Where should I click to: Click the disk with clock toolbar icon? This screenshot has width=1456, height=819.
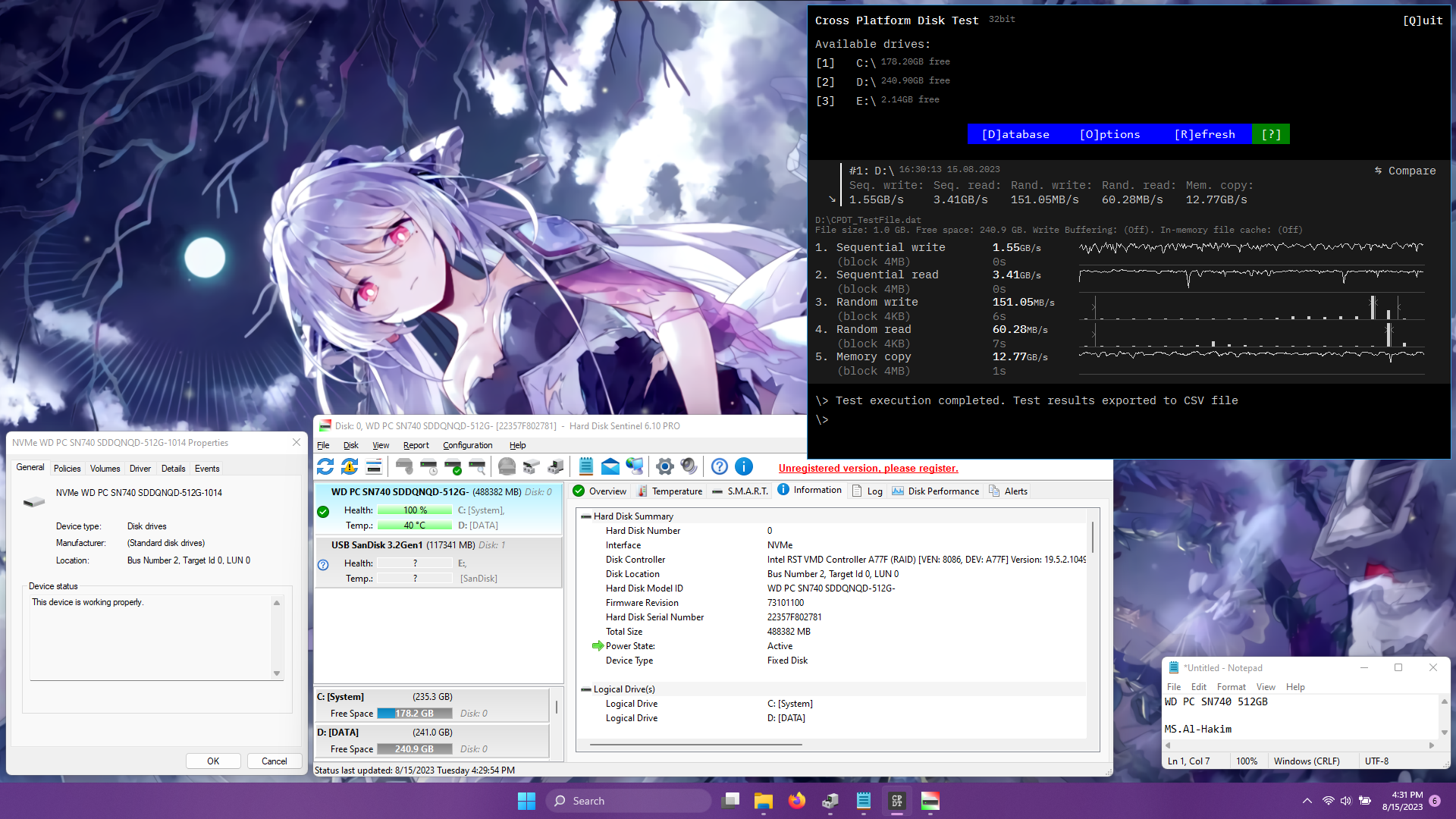pyautogui.click(x=428, y=466)
